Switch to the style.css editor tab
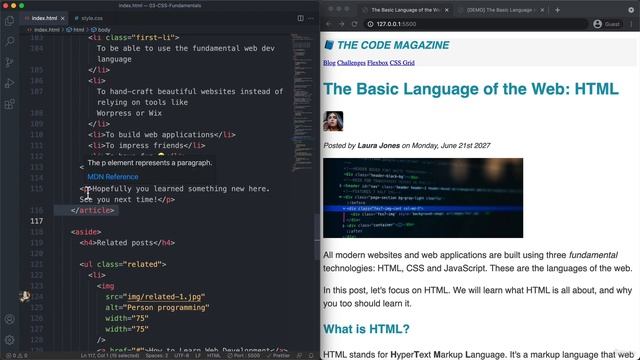This screenshot has height=360, width=640. click(89, 18)
